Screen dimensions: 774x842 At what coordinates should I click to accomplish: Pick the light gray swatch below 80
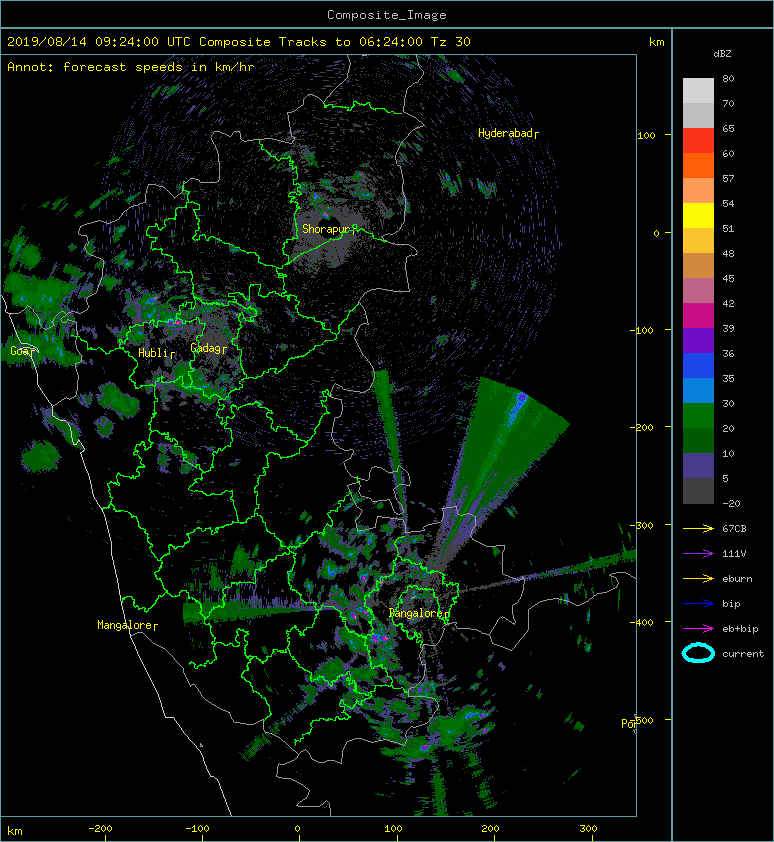(698, 91)
